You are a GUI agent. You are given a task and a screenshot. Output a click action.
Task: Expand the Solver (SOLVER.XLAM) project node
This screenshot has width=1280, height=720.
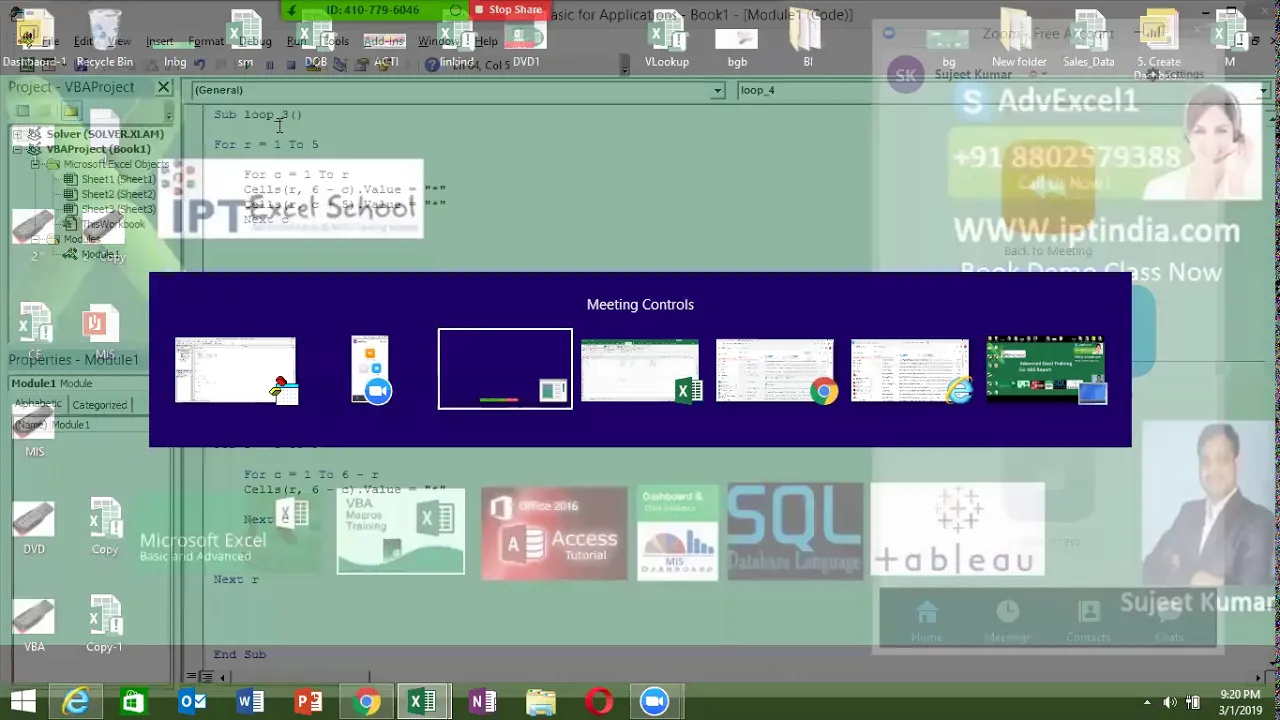[17, 134]
